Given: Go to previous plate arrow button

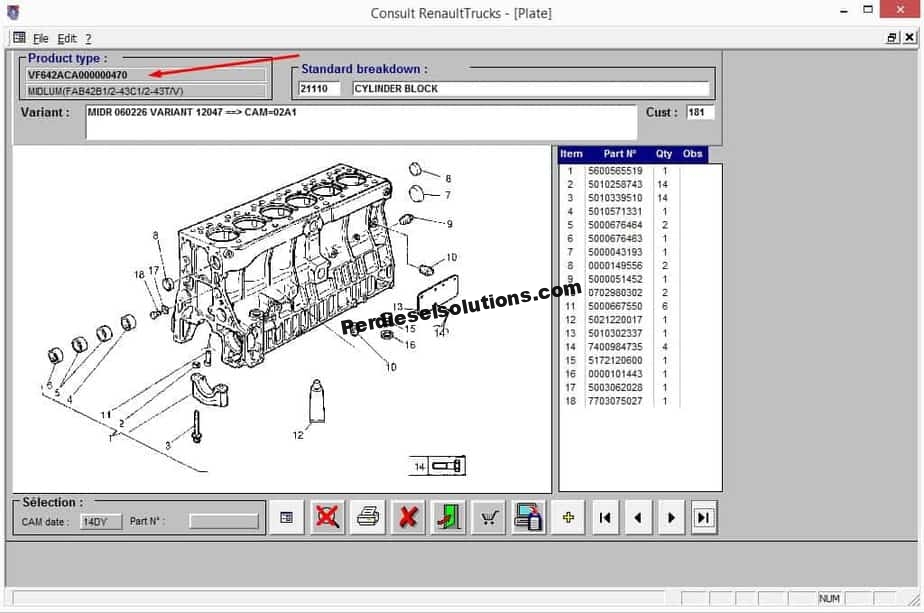Looking at the screenshot, I should [x=638, y=518].
